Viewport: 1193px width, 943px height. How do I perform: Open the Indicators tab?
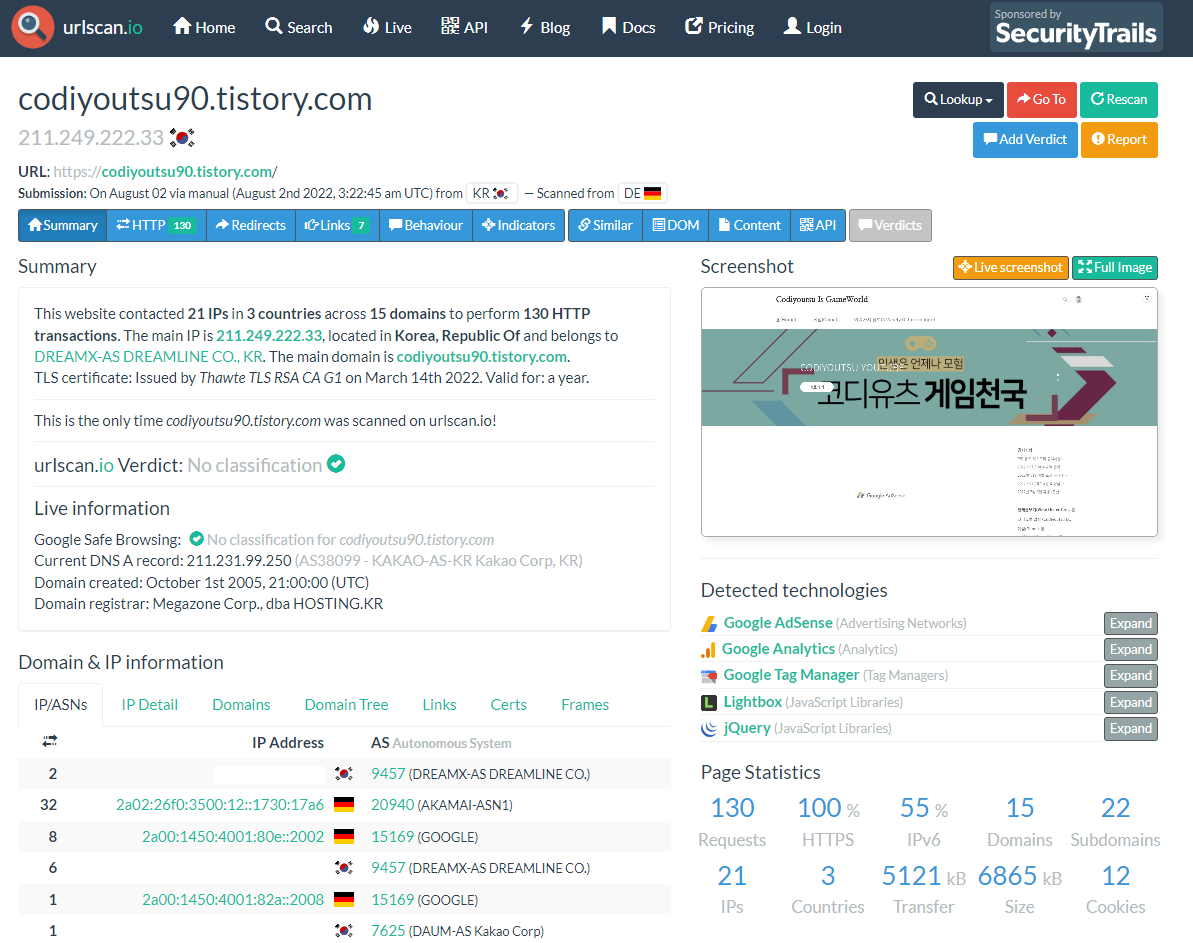click(x=518, y=225)
